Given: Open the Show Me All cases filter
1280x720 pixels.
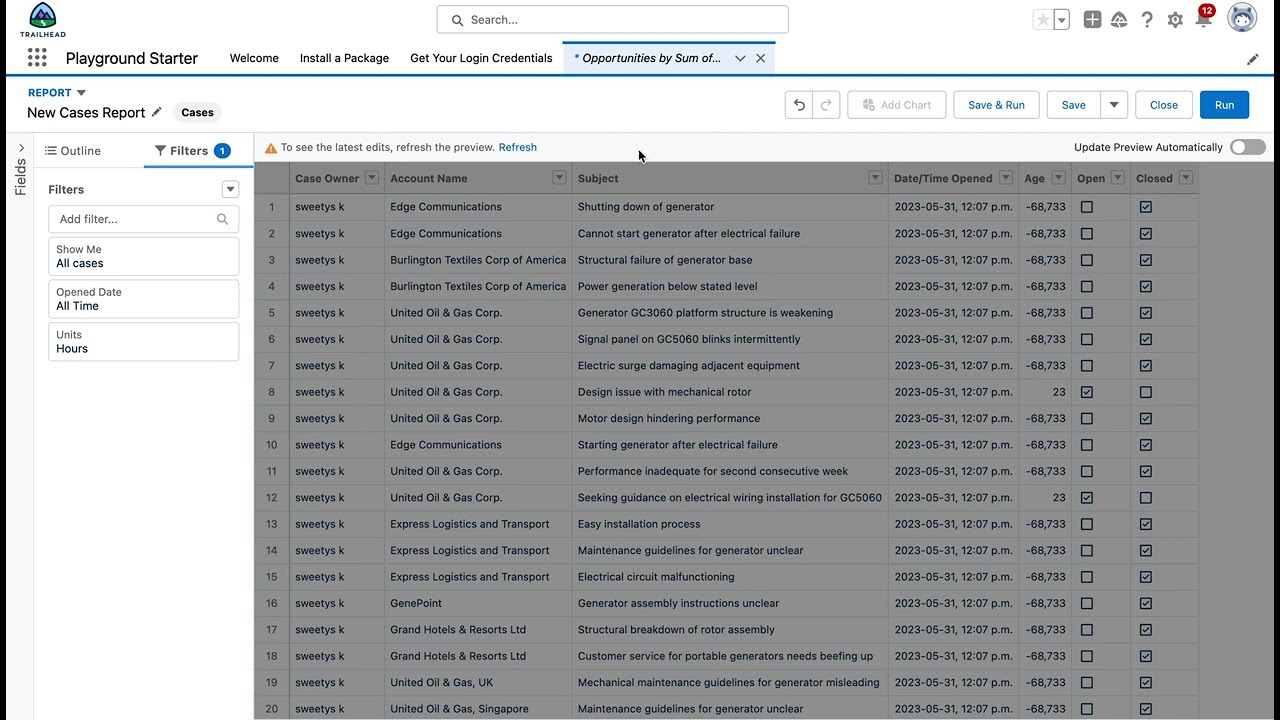Looking at the screenshot, I should tap(143, 257).
